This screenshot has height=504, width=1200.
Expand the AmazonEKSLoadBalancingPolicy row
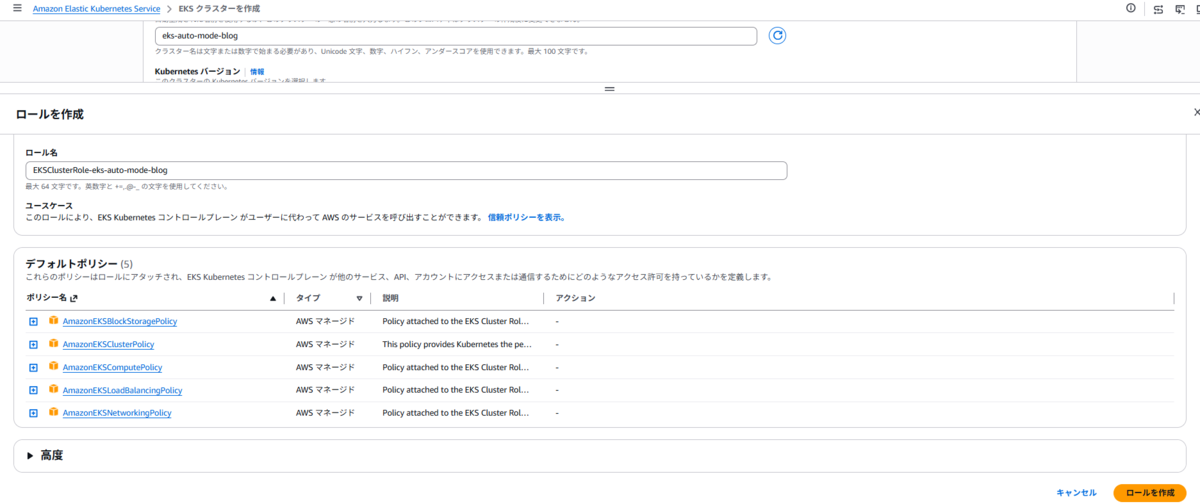coord(33,390)
